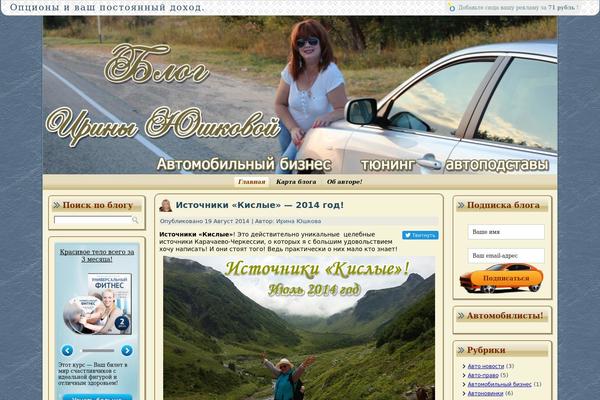Click the Этот курс — Ваш билет description text
This screenshot has height=400, width=600.
point(93,374)
